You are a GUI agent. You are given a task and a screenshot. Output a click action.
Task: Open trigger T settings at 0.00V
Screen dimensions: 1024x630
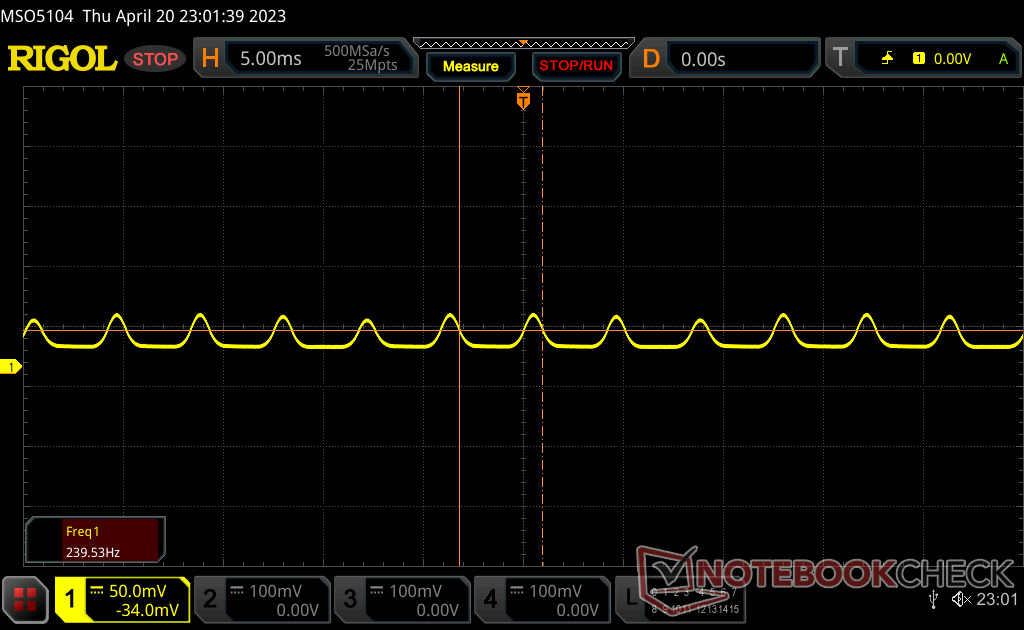click(923, 59)
